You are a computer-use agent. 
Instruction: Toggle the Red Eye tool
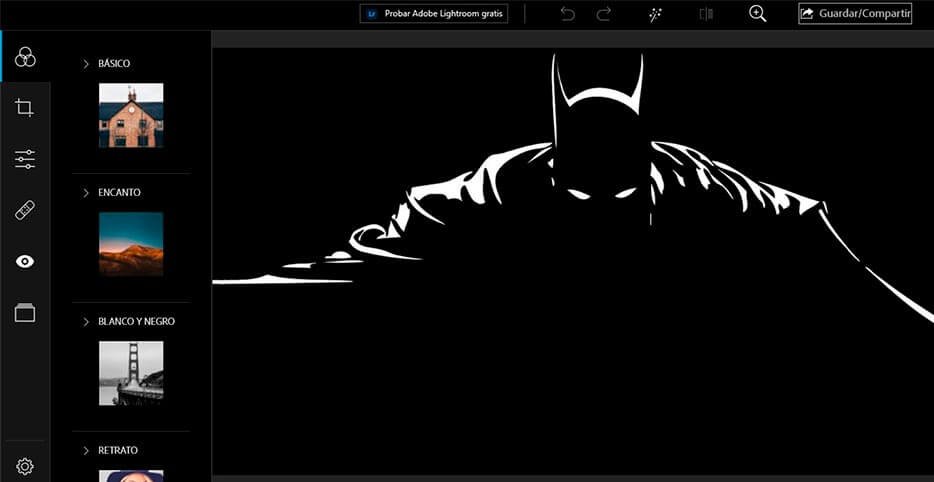coord(25,262)
